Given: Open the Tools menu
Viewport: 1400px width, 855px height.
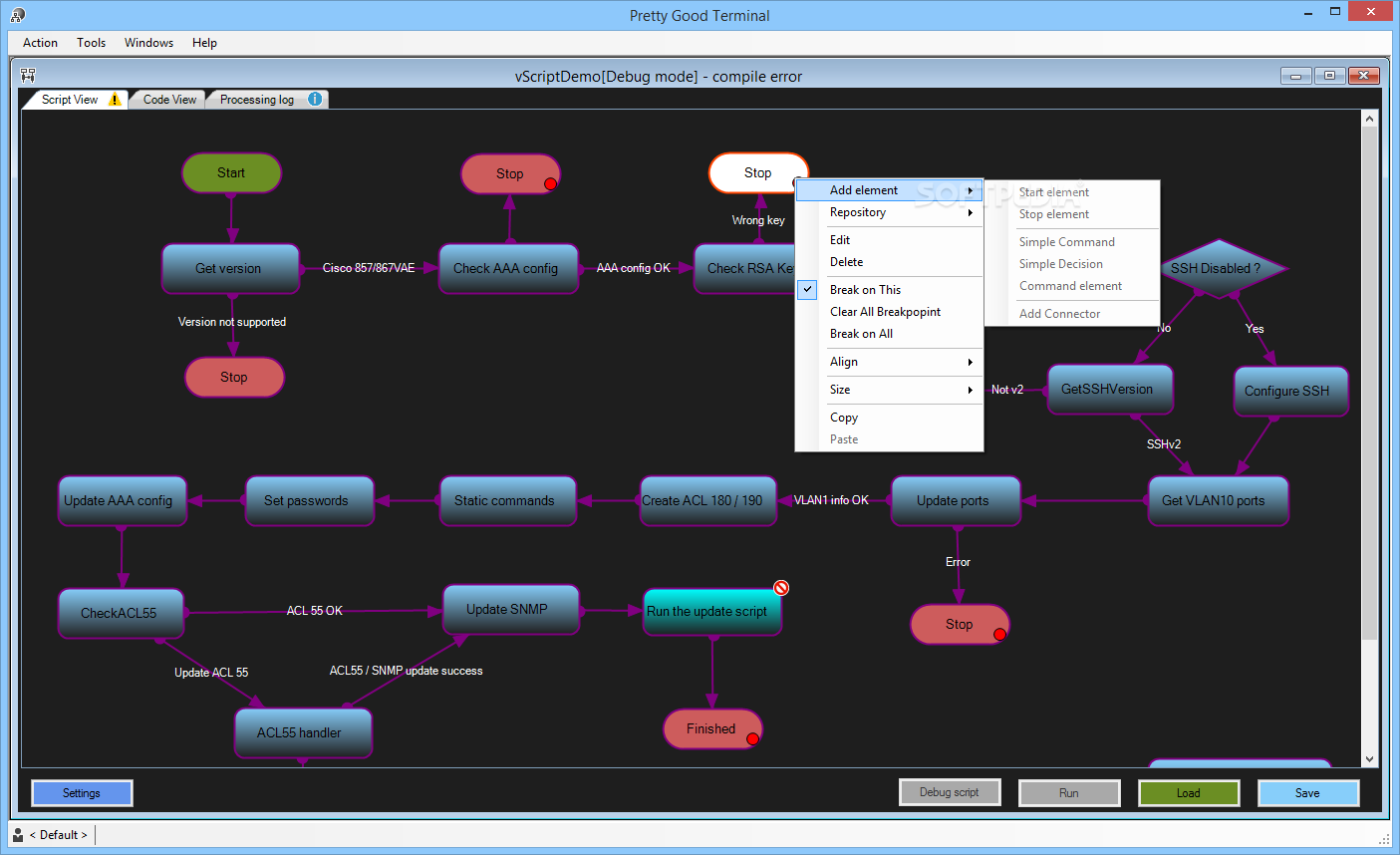Looking at the screenshot, I should tap(91, 43).
